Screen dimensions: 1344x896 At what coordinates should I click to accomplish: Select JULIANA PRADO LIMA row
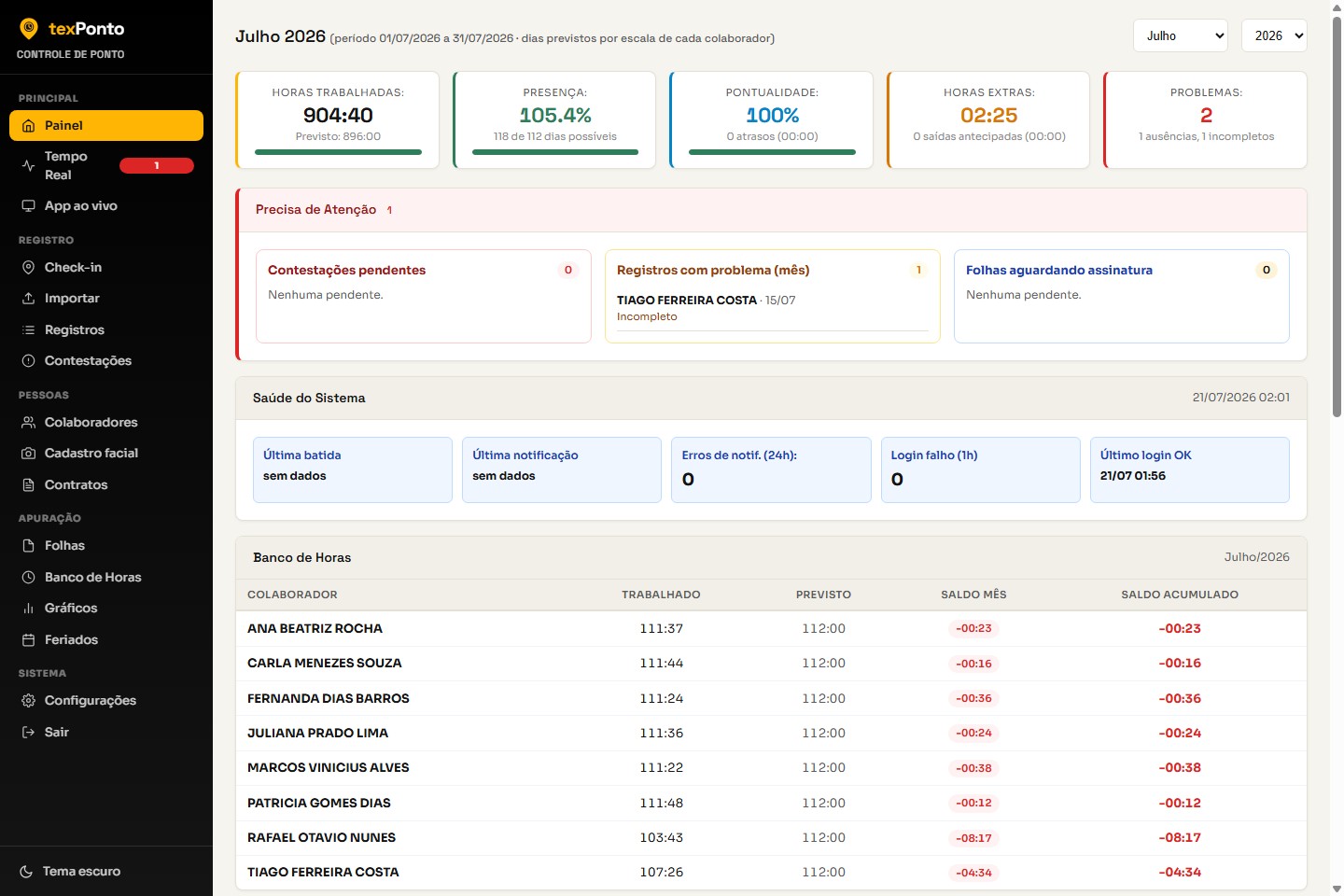771,734
